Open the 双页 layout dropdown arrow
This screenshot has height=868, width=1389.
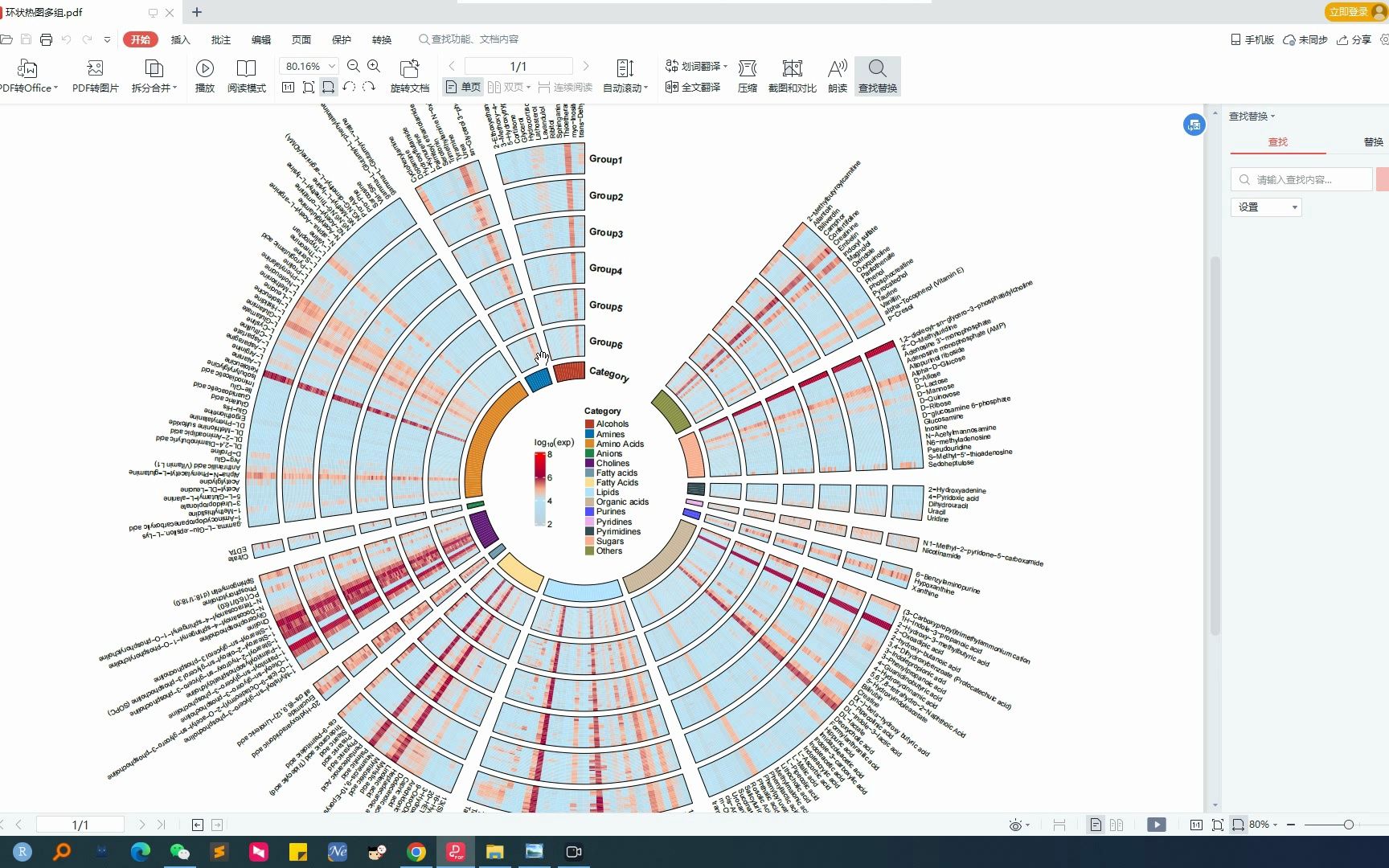click(x=528, y=87)
